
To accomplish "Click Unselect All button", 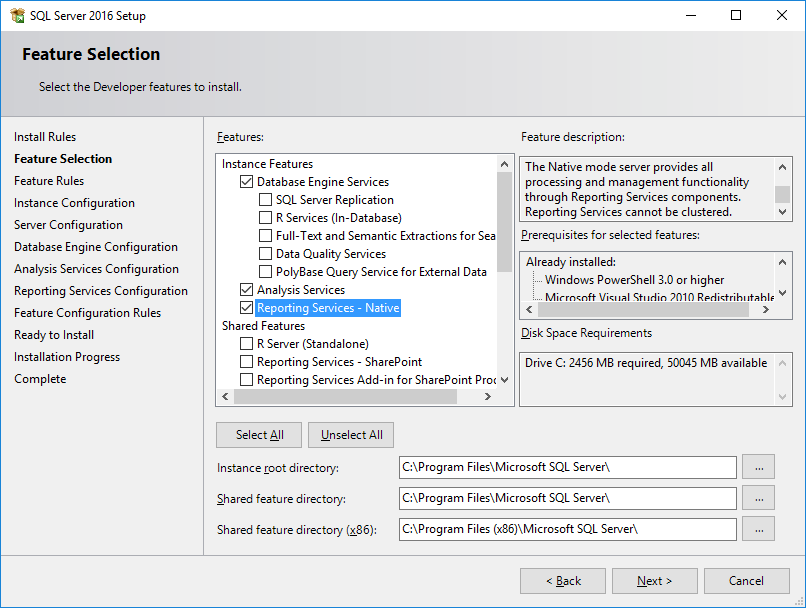I will [351, 435].
